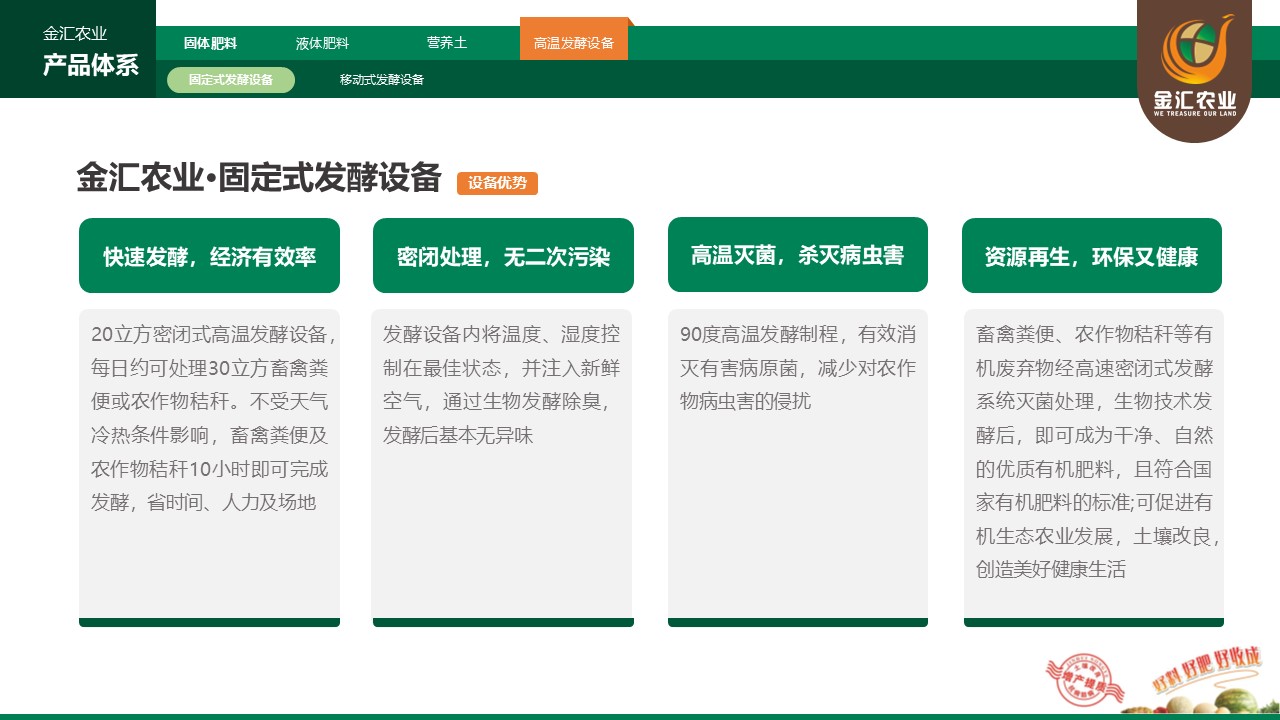The width and height of the screenshot is (1280, 720).
Task: Open the 固体肥料 tab
Action: click(210, 44)
